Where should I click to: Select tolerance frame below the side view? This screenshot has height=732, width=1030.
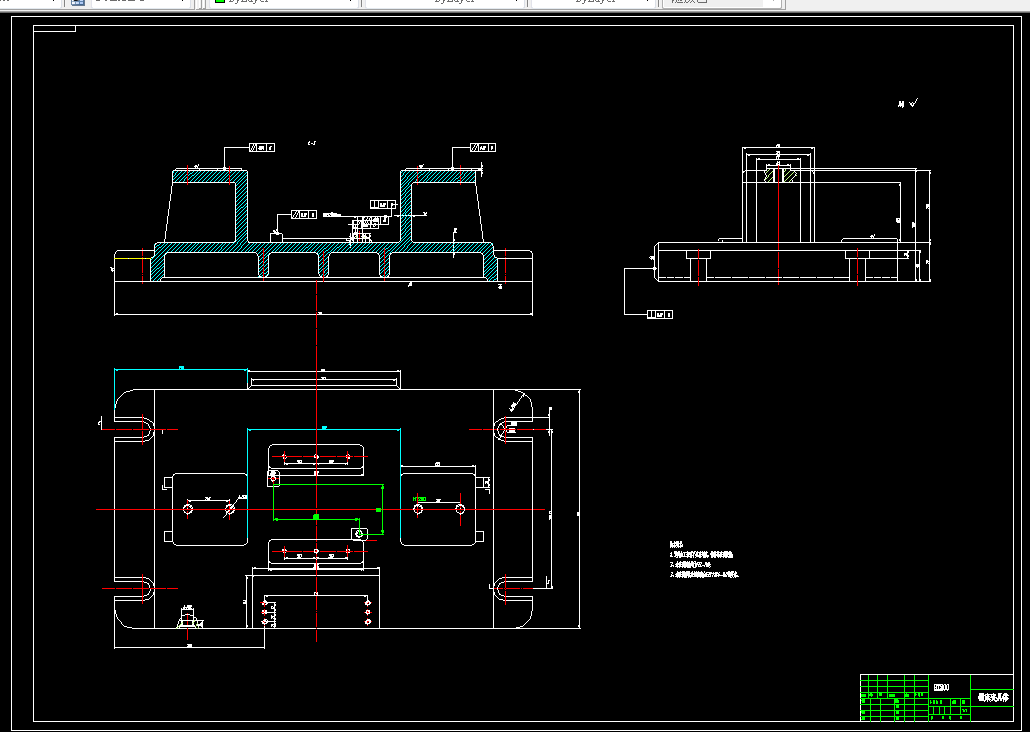[x=660, y=315]
